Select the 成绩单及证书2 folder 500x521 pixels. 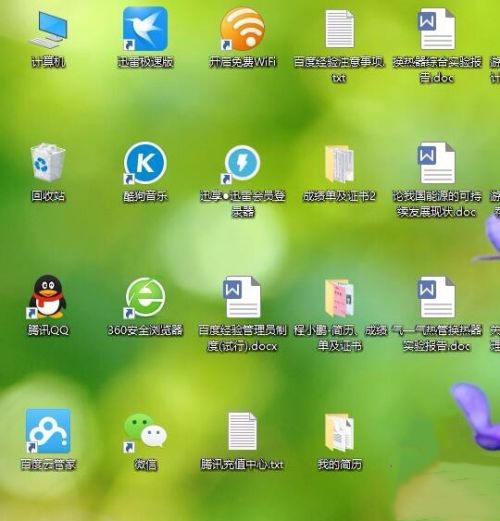pos(339,164)
